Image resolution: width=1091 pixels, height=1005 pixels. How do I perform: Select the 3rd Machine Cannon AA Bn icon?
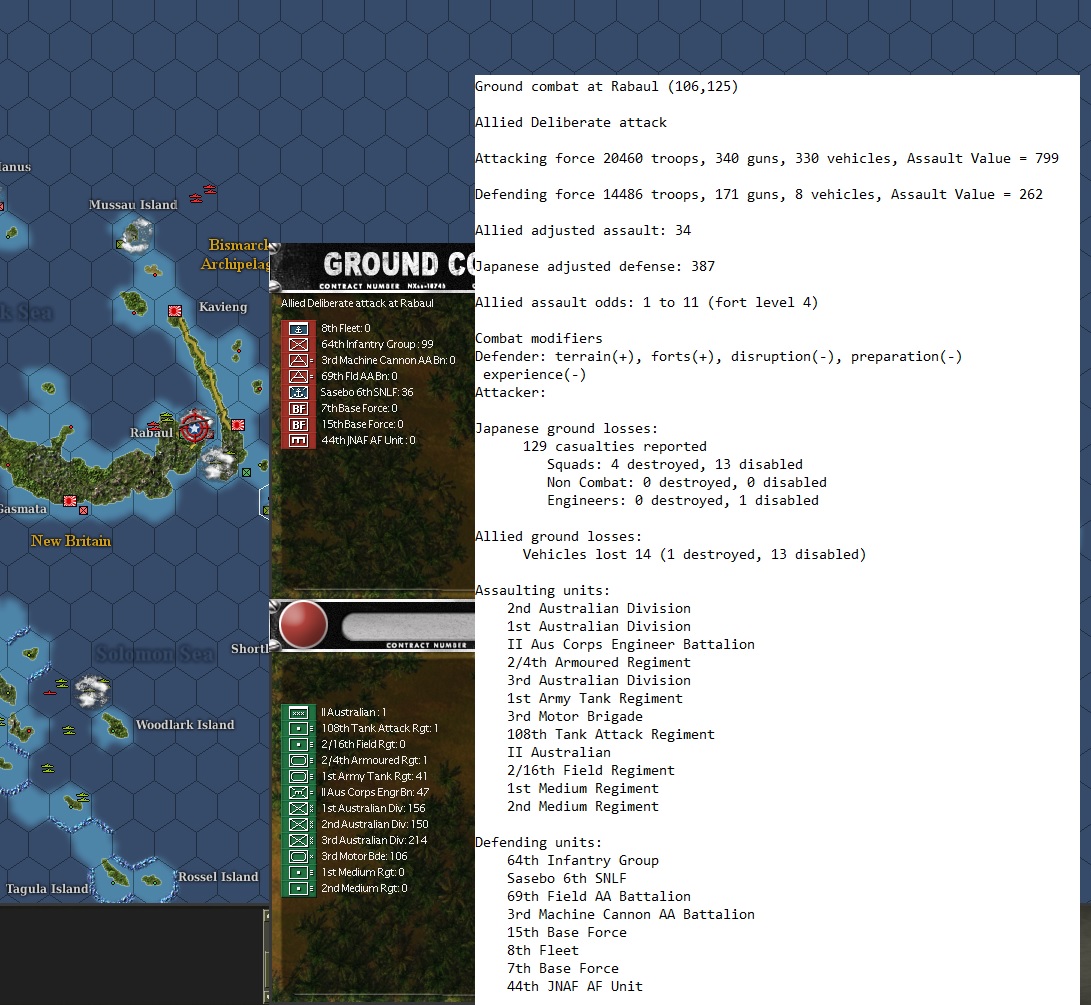click(x=298, y=361)
